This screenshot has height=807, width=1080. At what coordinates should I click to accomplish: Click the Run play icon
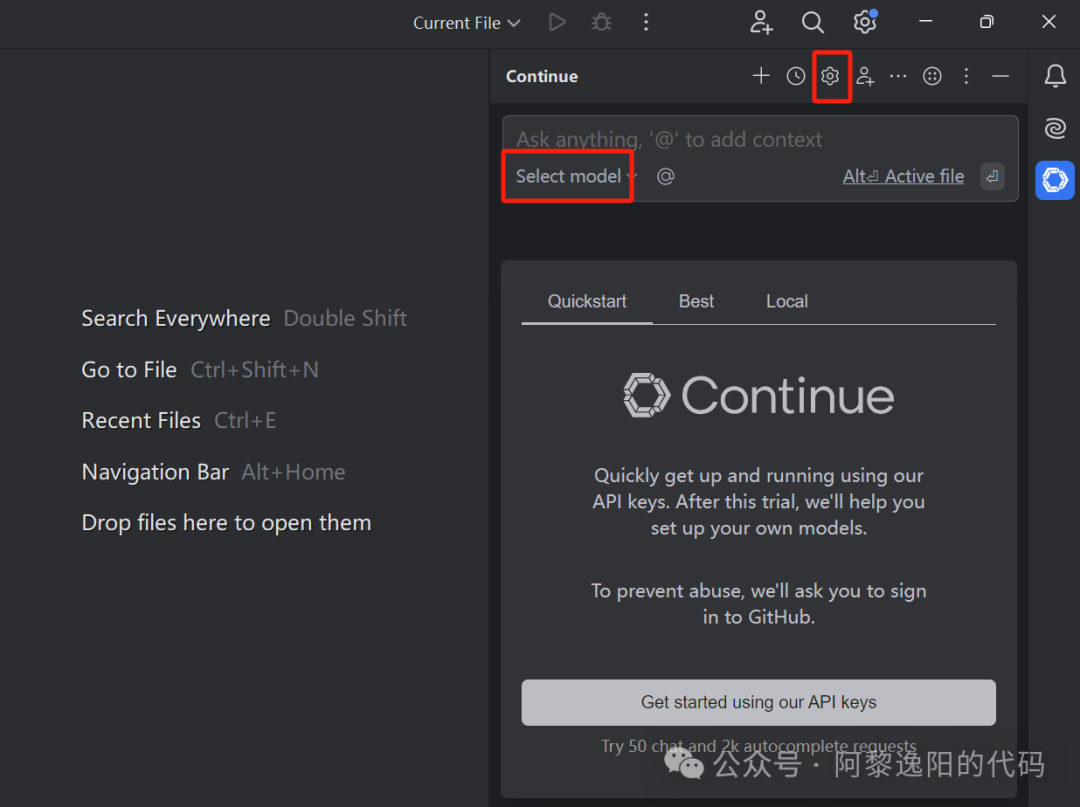click(557, 22)
